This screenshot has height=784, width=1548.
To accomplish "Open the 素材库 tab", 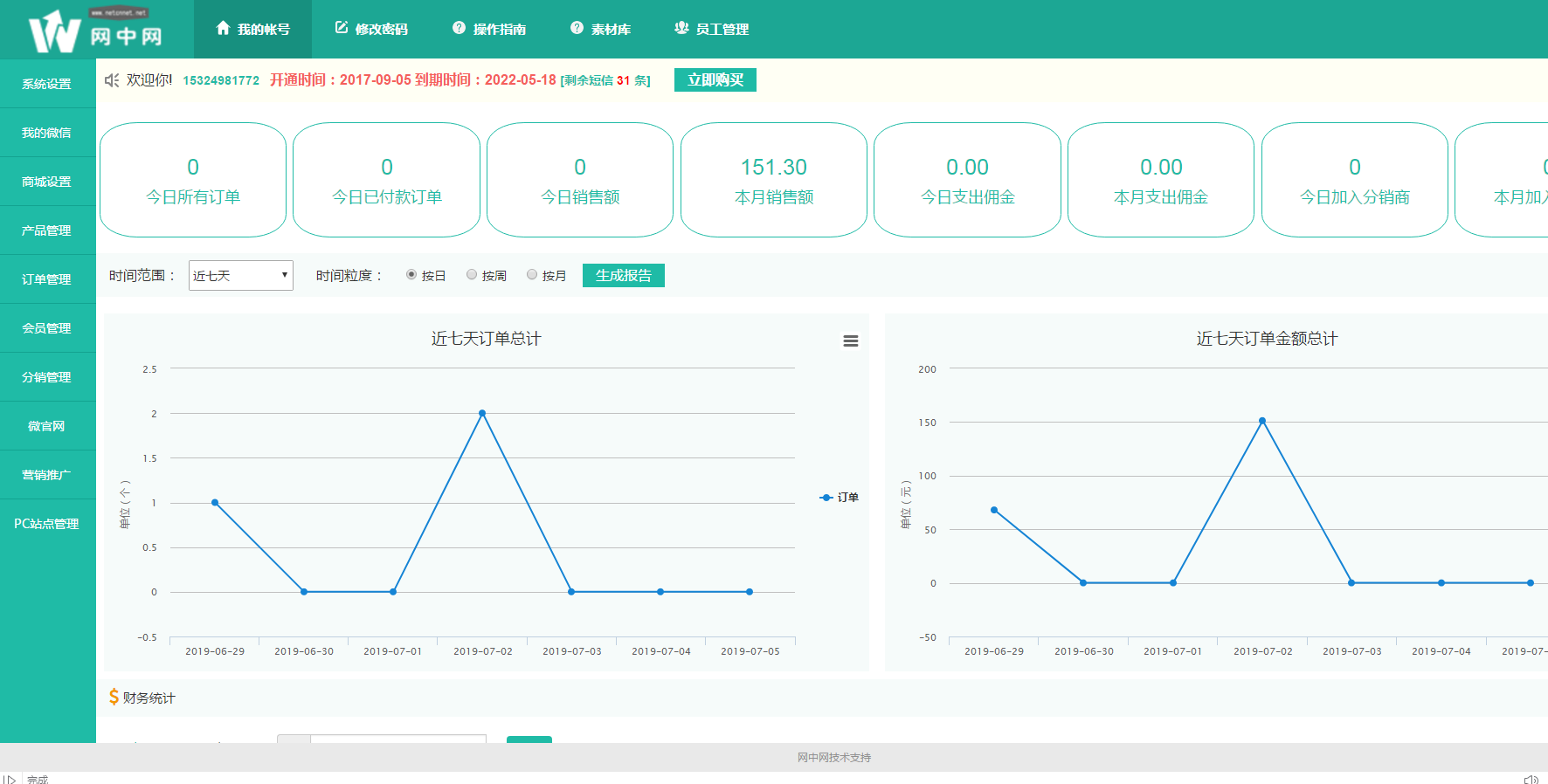I will coord(600,29).
